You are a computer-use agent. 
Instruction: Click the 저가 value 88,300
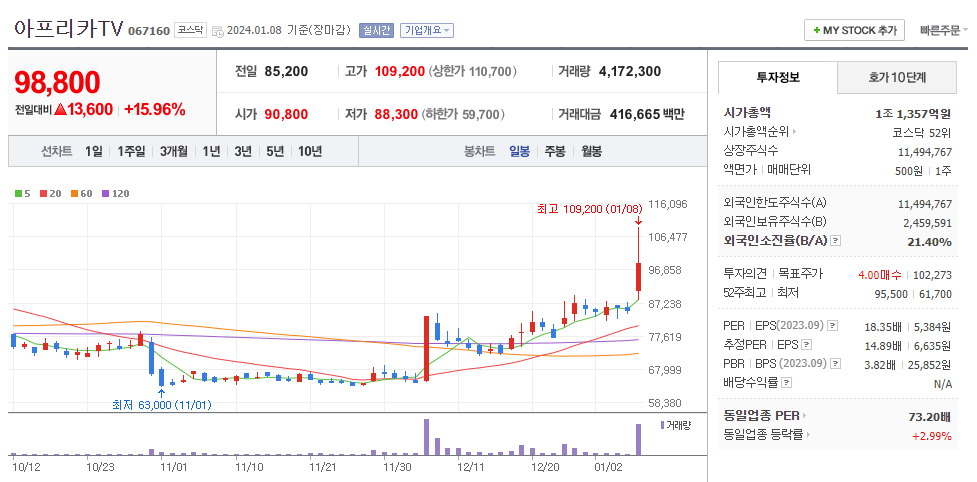[x=396, y=115]
